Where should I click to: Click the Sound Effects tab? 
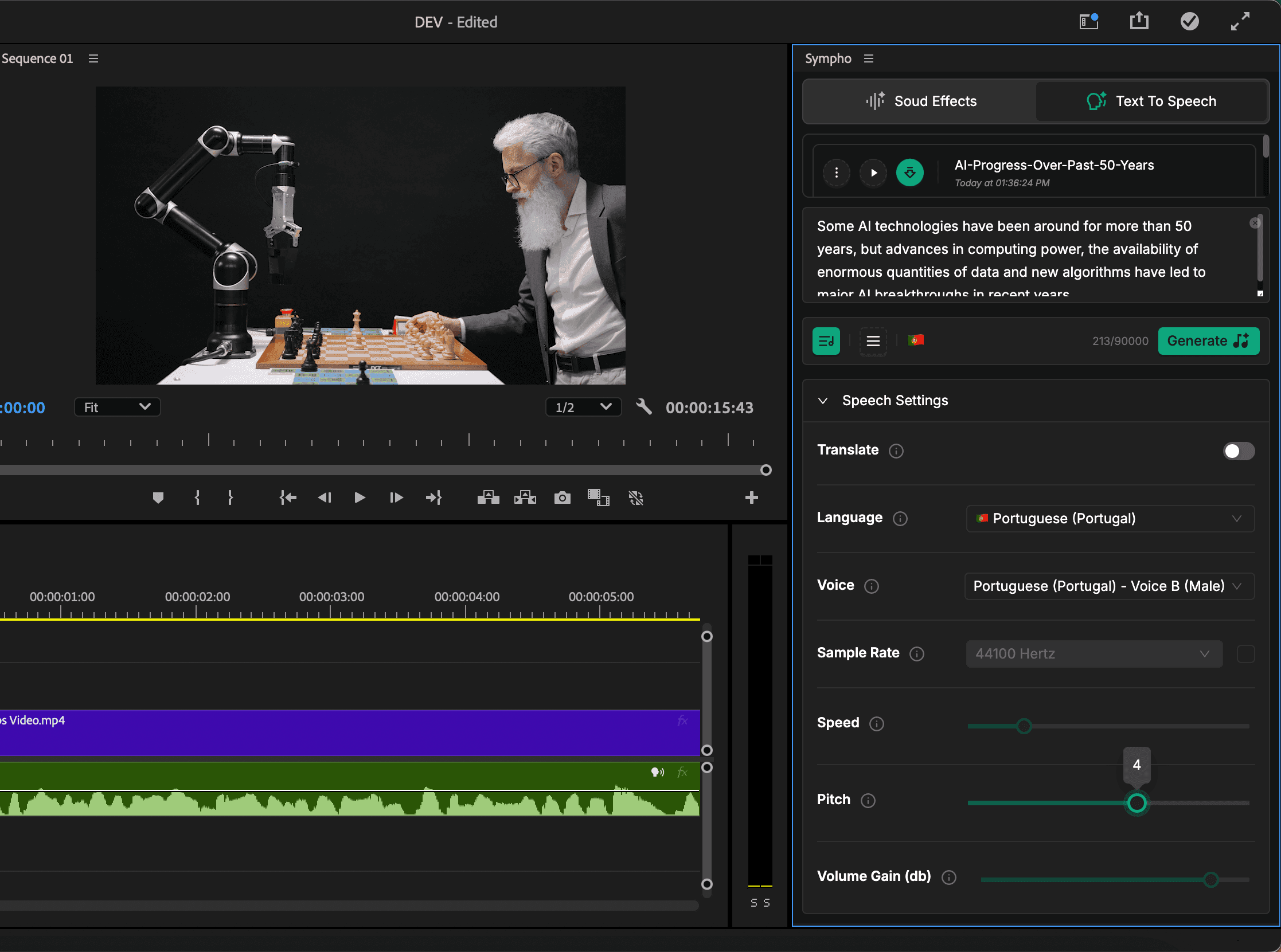pyautogui.click(x=921, y=100)
